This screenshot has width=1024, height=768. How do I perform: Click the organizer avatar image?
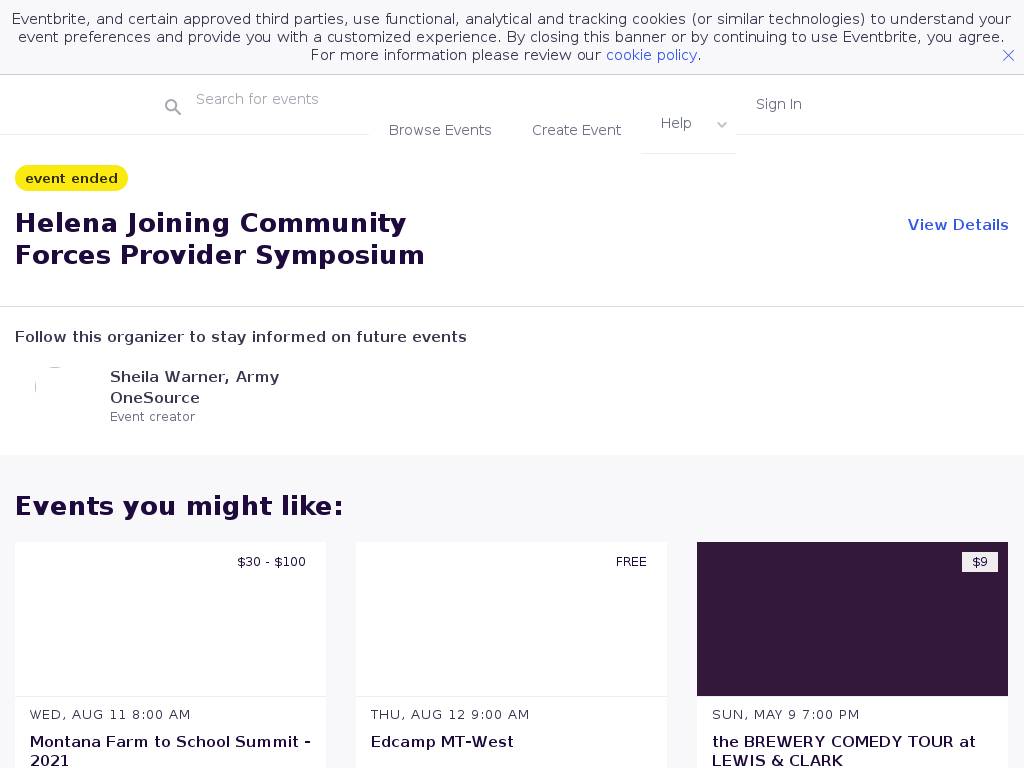pyautogui.click(x=55, y=387)
